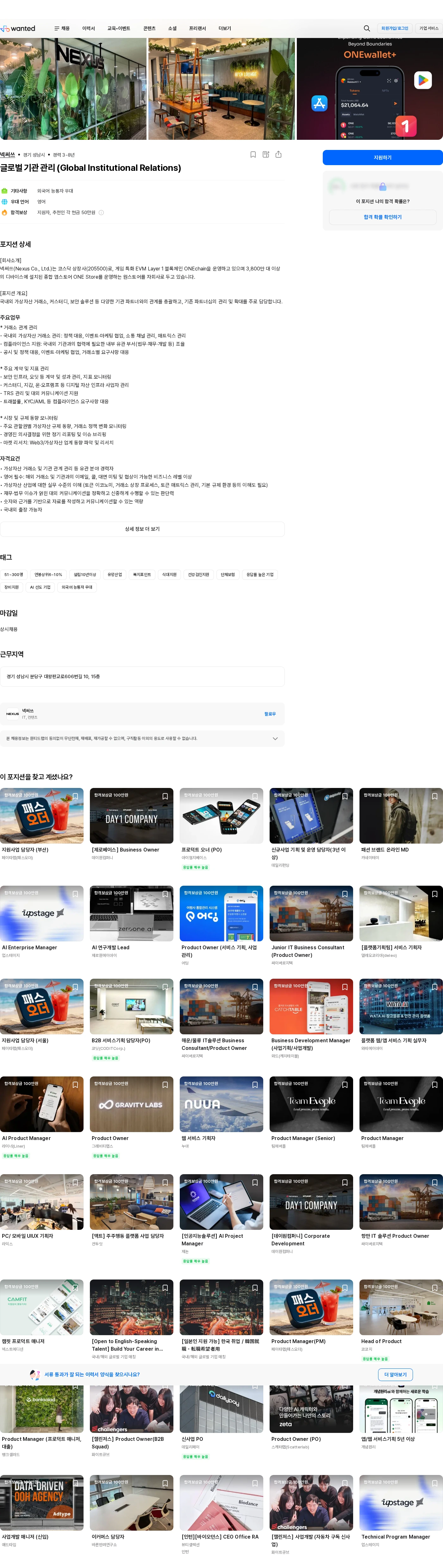The height and width of the screenshot is (1568, 443).
Task: Go to 프리랜서 in the top navigation
Action: click(198, 28)
